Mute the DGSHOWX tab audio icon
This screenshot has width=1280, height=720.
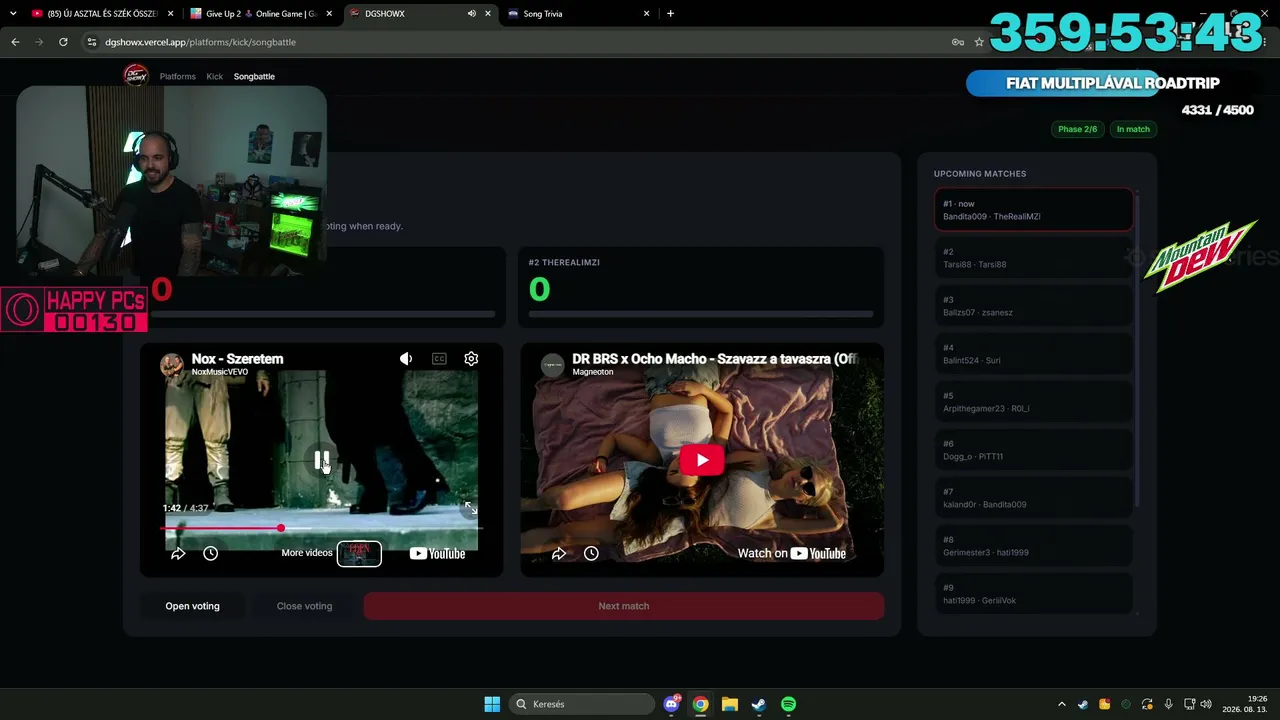point(471,13)
